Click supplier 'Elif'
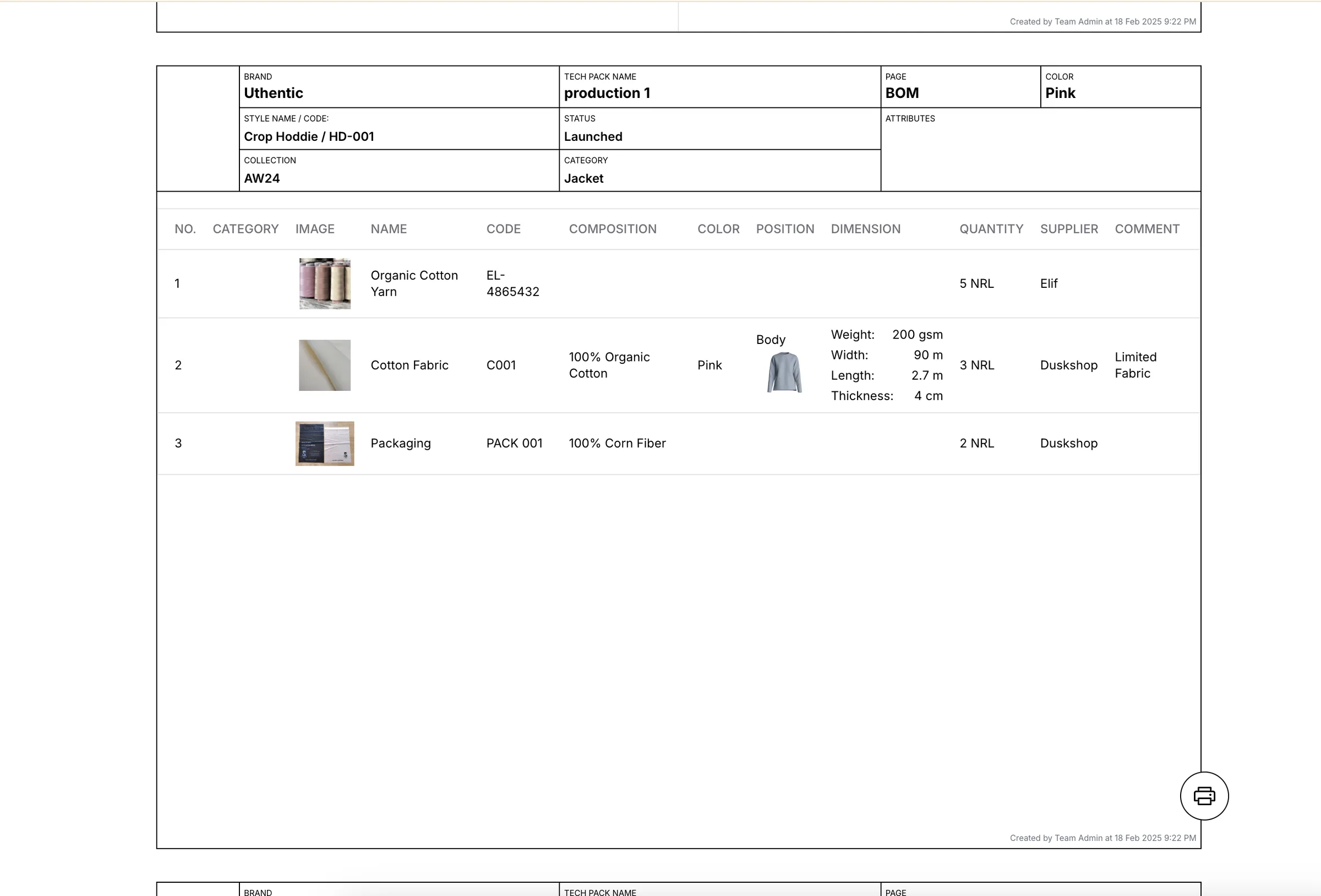The height and width of the screenshot is (896, 1321). click(x=1049, y=283)
